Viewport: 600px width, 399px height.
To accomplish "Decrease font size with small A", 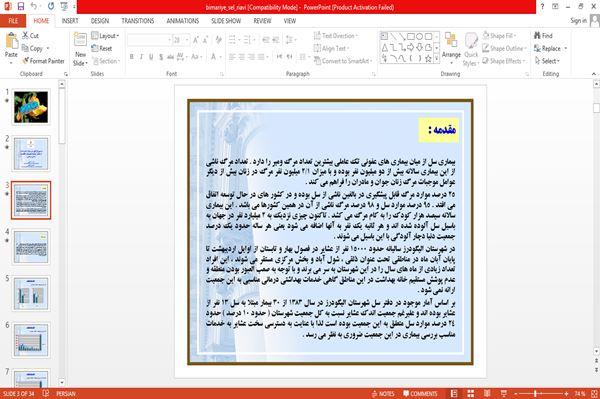I will 205,40.
